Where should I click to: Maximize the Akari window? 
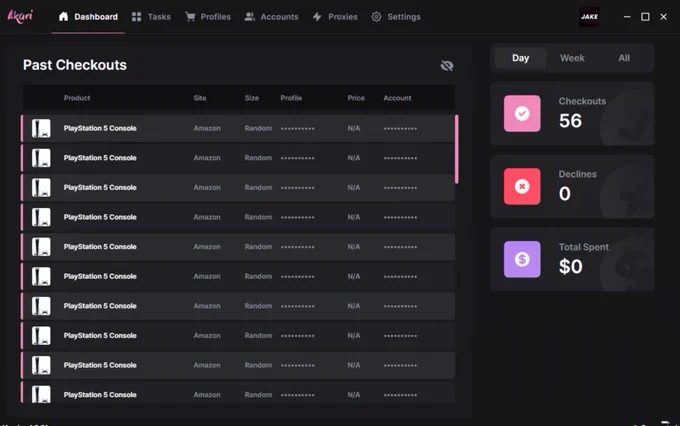[x=645, y=16]
